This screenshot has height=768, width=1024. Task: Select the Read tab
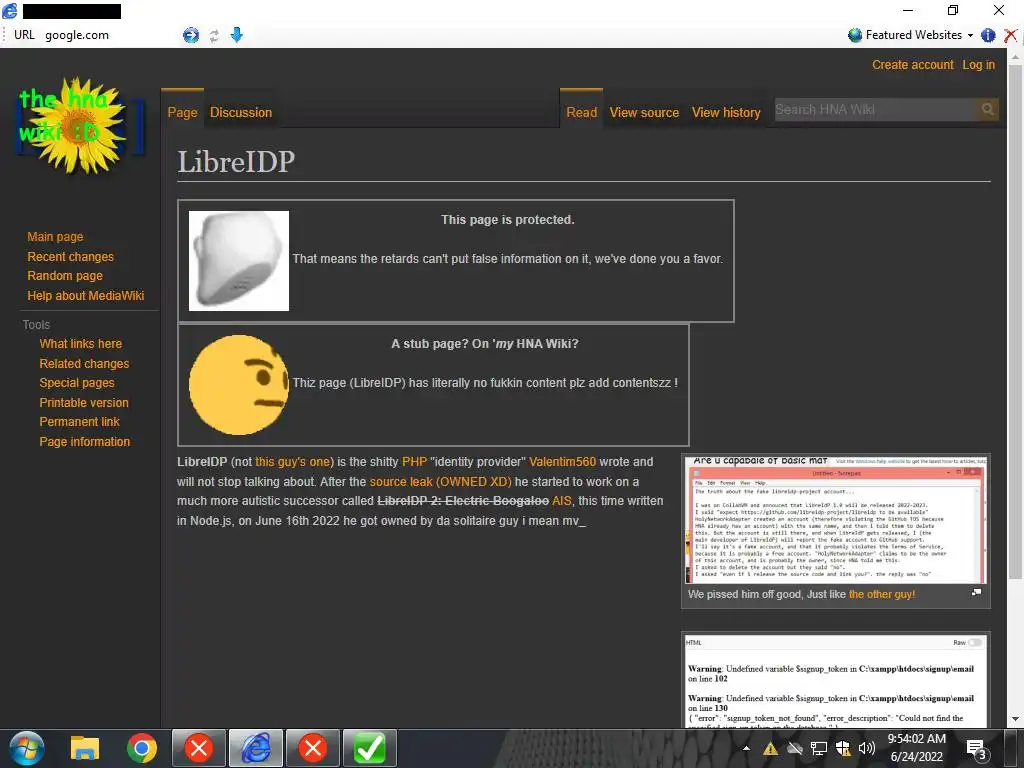[581, 112]
